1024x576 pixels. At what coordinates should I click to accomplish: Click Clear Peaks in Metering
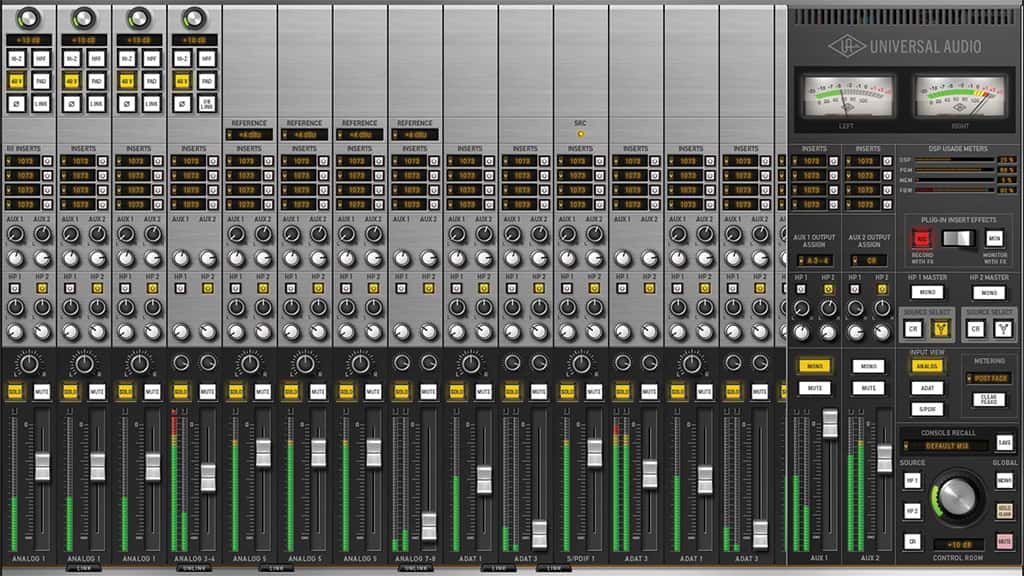(x=989, y=399)
